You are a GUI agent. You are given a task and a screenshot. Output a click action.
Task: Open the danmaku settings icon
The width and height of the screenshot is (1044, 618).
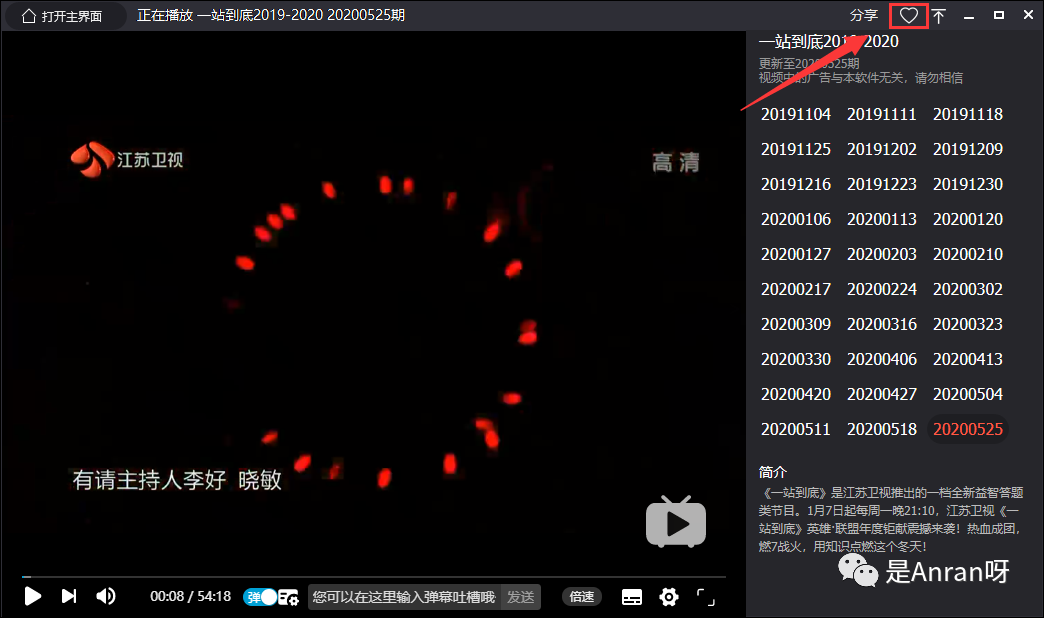click(x=288, y=597)
